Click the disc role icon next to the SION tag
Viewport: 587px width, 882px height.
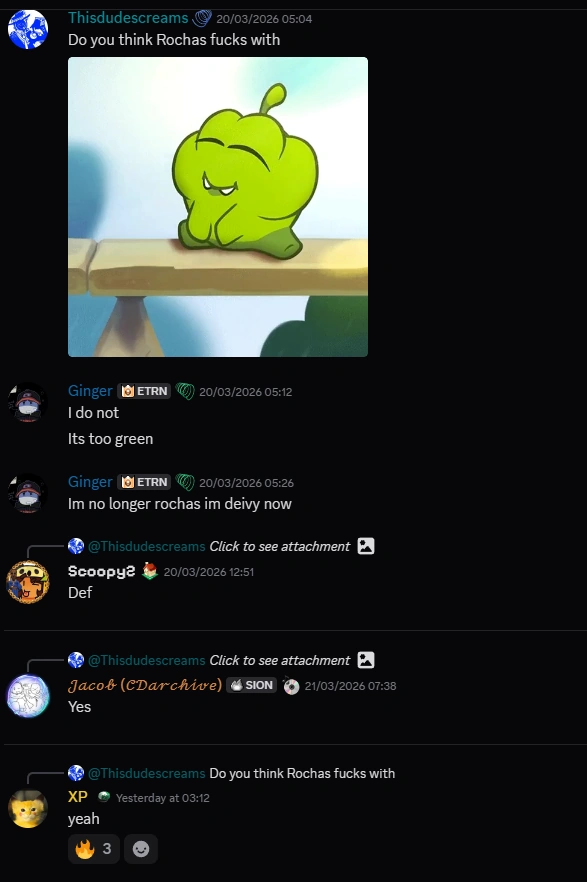click(291, 686)
